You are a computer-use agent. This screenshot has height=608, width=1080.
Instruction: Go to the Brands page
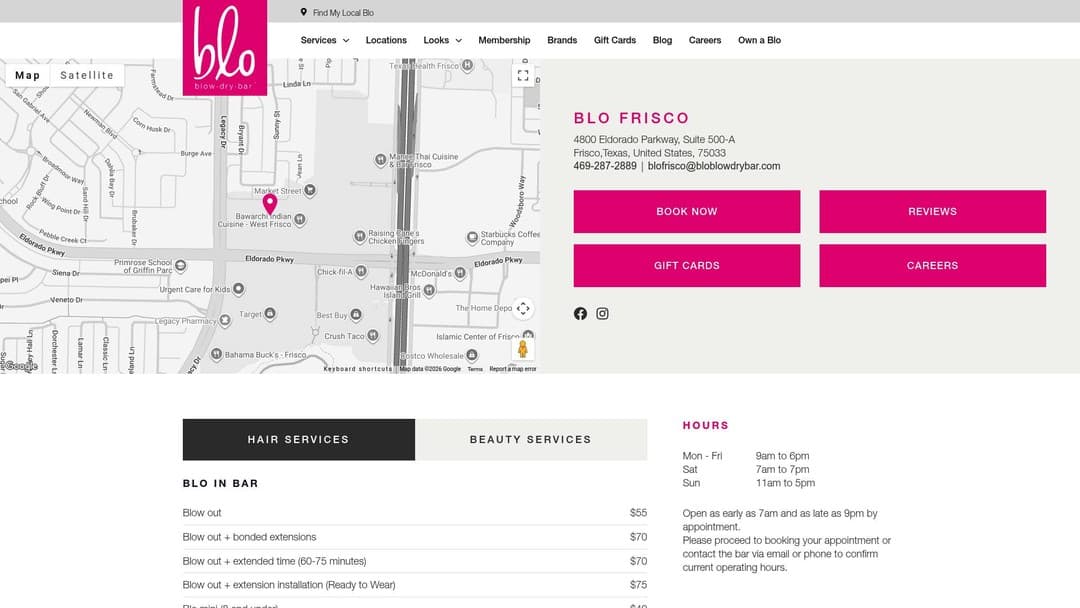point(562,40)
